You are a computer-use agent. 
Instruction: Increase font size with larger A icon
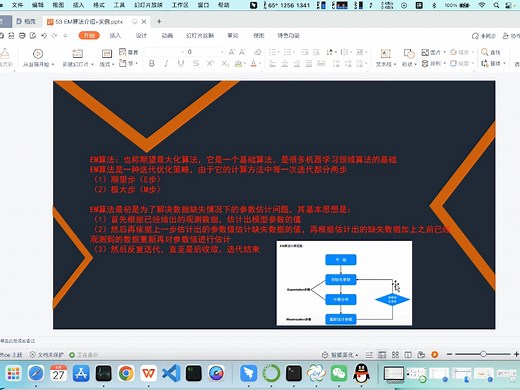(232, 52)
